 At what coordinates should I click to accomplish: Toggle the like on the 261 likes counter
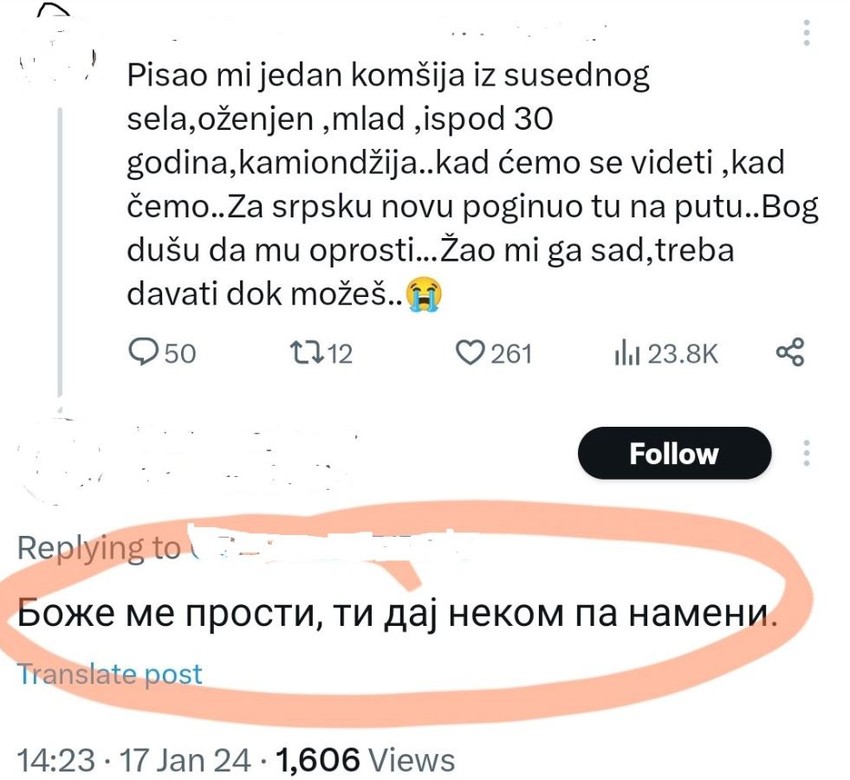point(500,353)
